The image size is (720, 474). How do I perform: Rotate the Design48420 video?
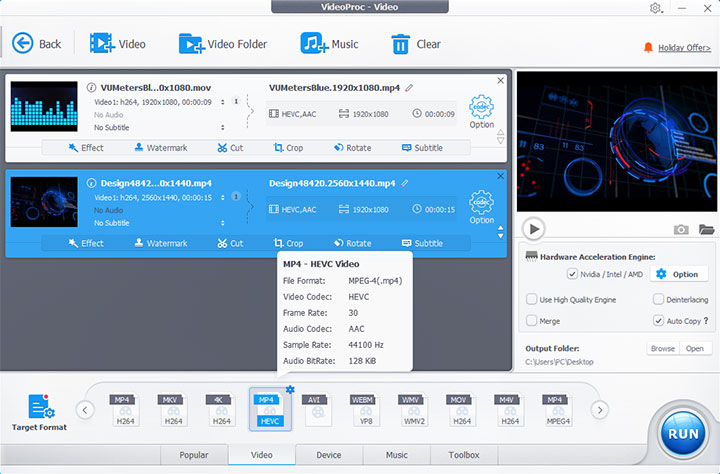(353, 243)
